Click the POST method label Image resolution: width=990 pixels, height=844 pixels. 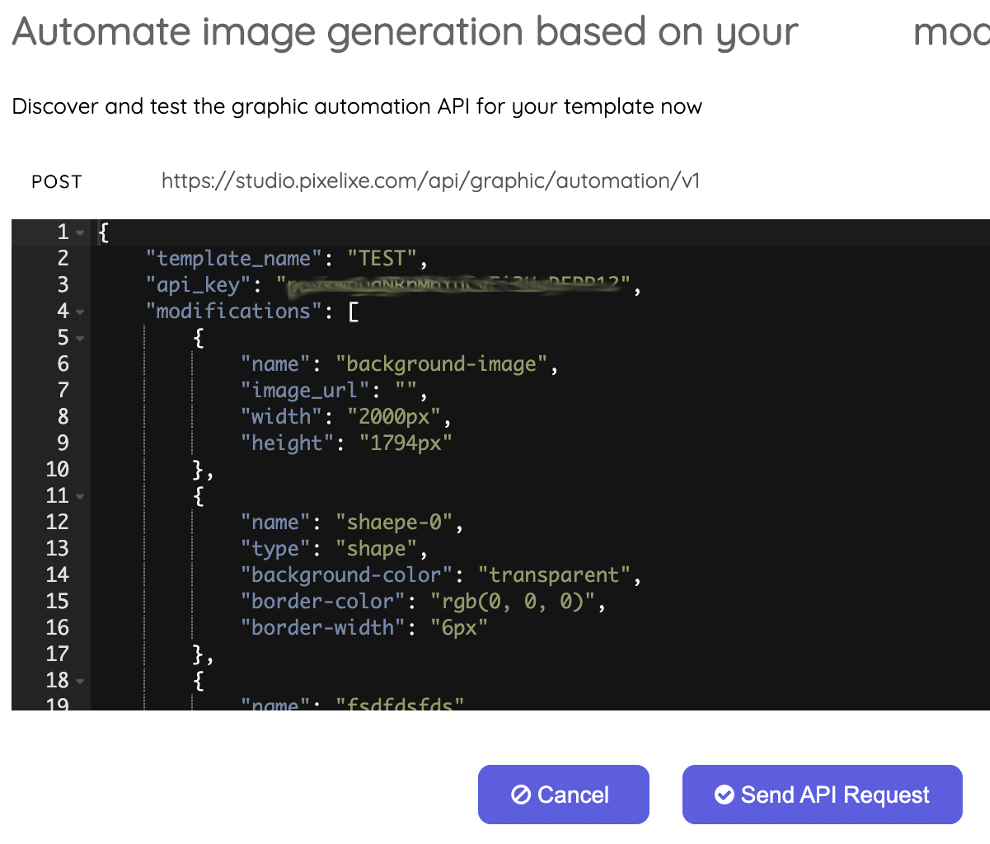[x=57, y=182]
